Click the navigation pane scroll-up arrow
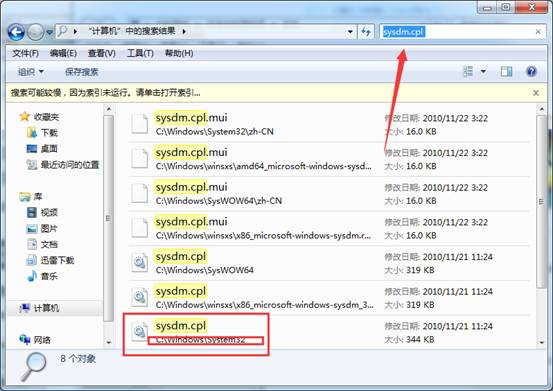The height and width of the screenshot is (391, 553). coord(109,109)
